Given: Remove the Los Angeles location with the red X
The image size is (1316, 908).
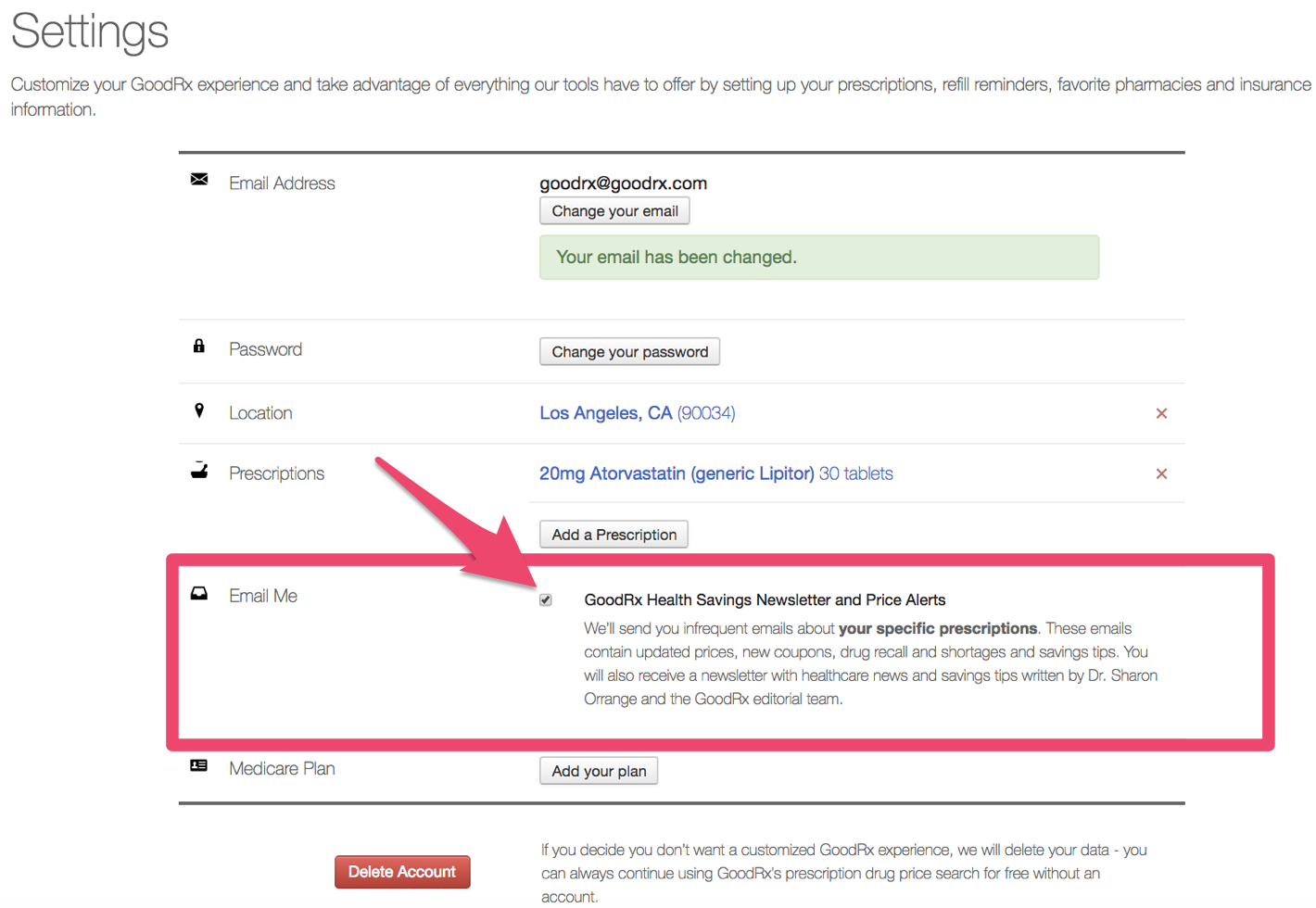Looking at the screenshot, I should 1161,413.
